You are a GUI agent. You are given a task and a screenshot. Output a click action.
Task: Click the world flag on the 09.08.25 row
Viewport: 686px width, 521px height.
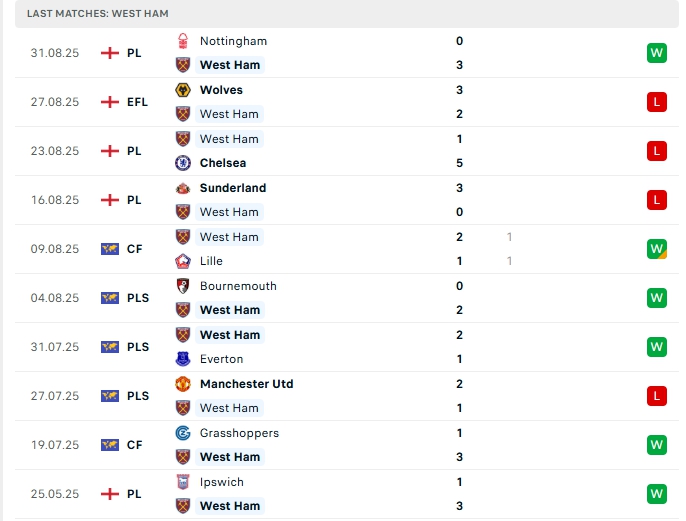110,249
